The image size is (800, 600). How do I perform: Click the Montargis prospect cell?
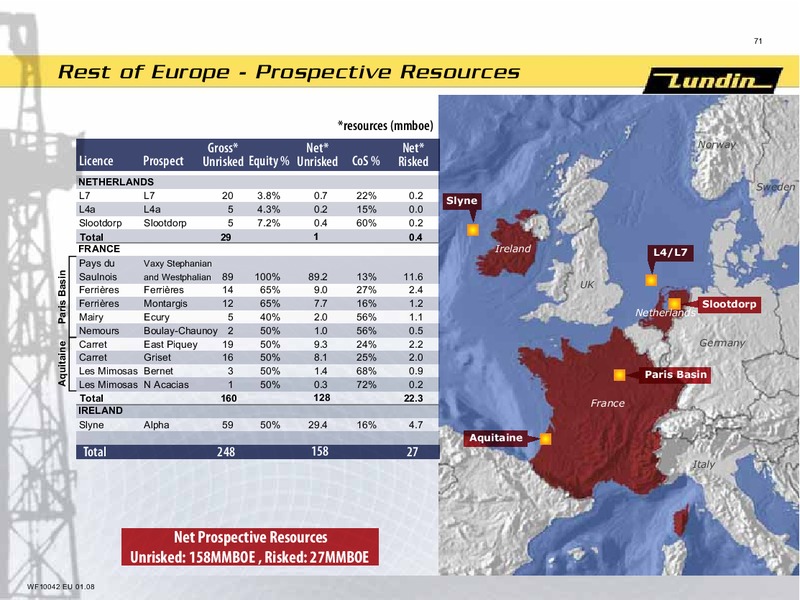pos(165,304)
